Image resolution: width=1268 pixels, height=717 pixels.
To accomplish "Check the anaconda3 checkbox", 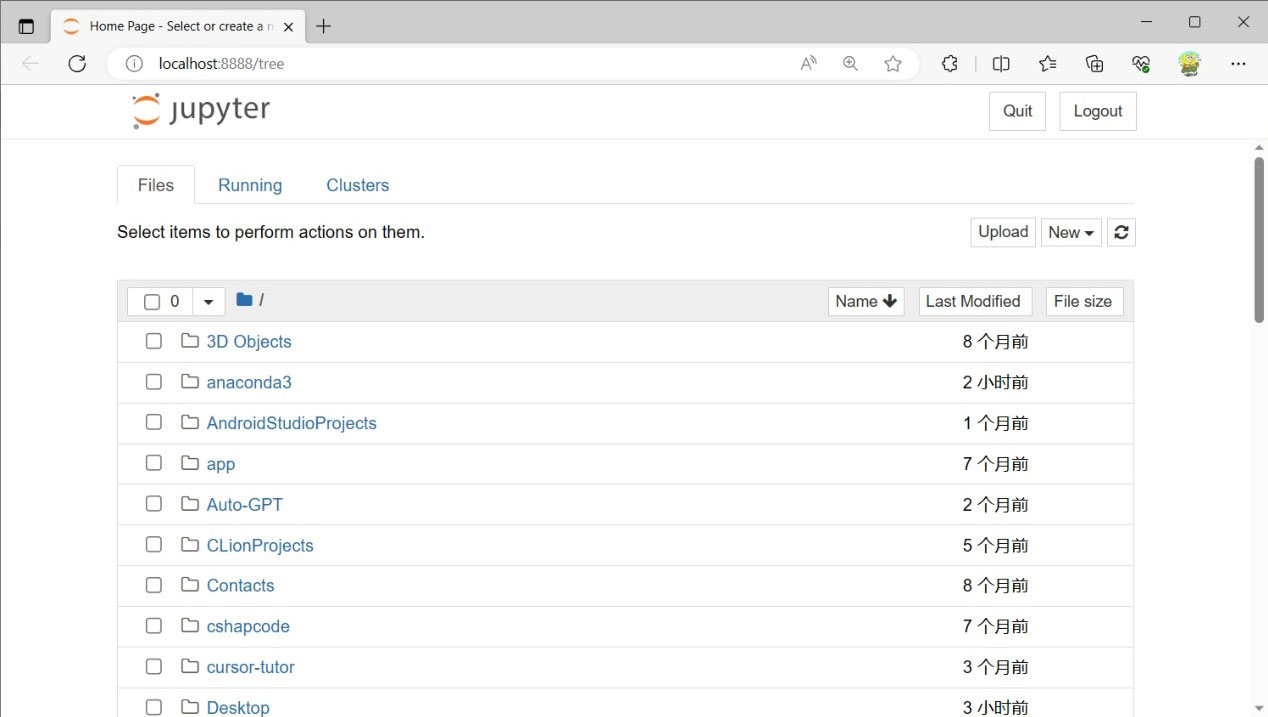I will pyautogui.click(x=153, y=381).
